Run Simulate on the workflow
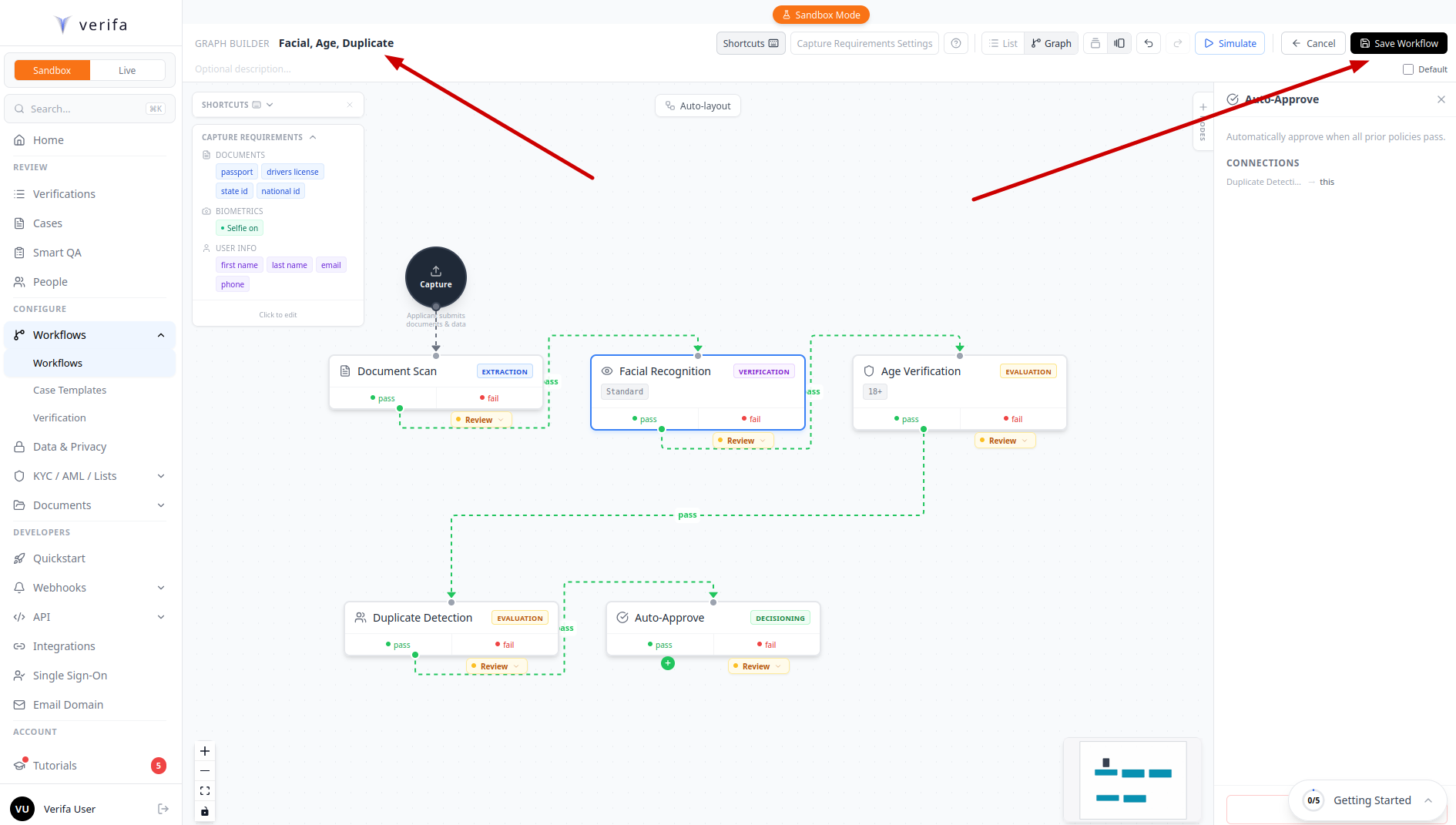 [1230, 43]
